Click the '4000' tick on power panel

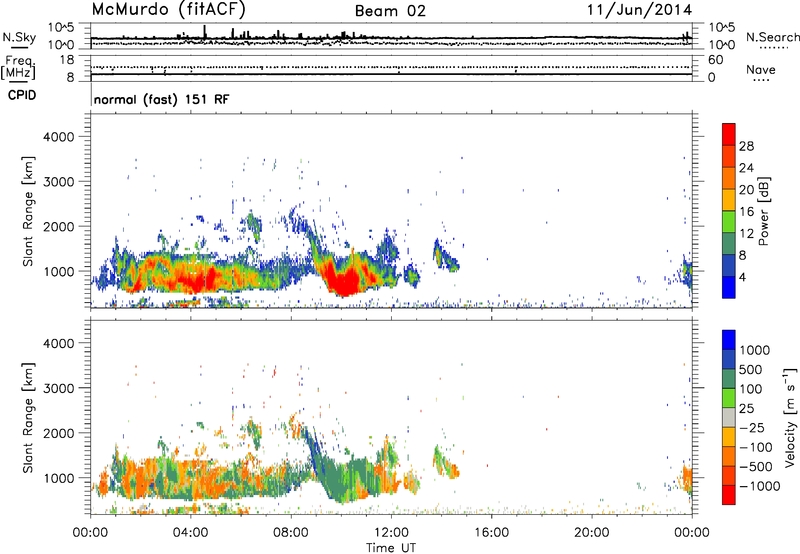(x=58, y=137)
